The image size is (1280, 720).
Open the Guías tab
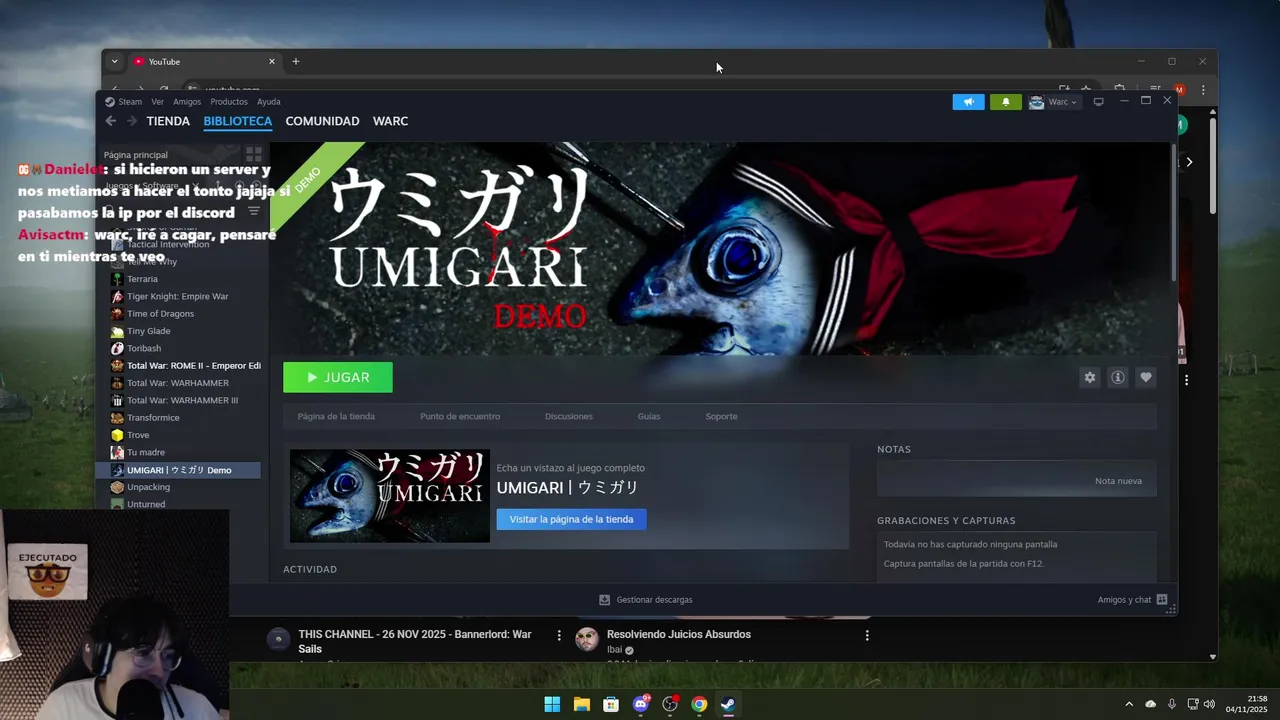[649, 416]
